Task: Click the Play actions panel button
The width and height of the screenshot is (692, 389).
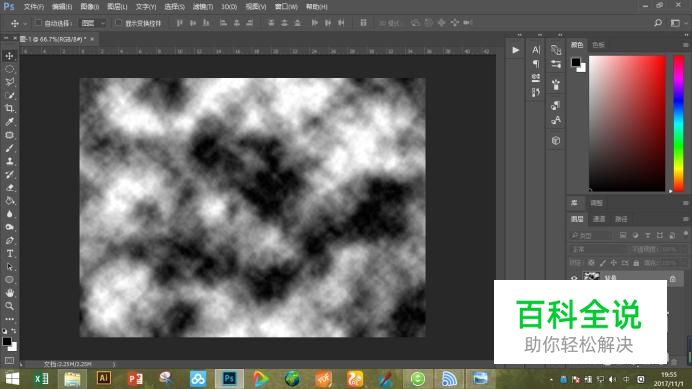Action: pyautogui.click(x=515, y=50)
